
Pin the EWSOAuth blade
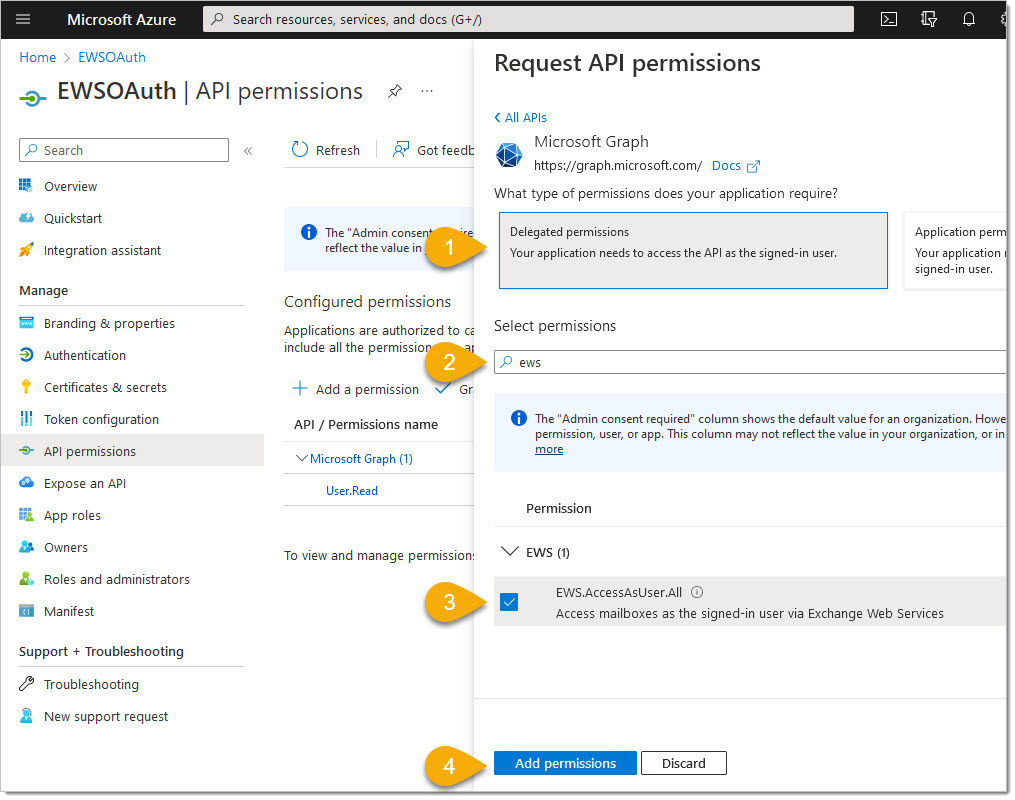point(396,91)
